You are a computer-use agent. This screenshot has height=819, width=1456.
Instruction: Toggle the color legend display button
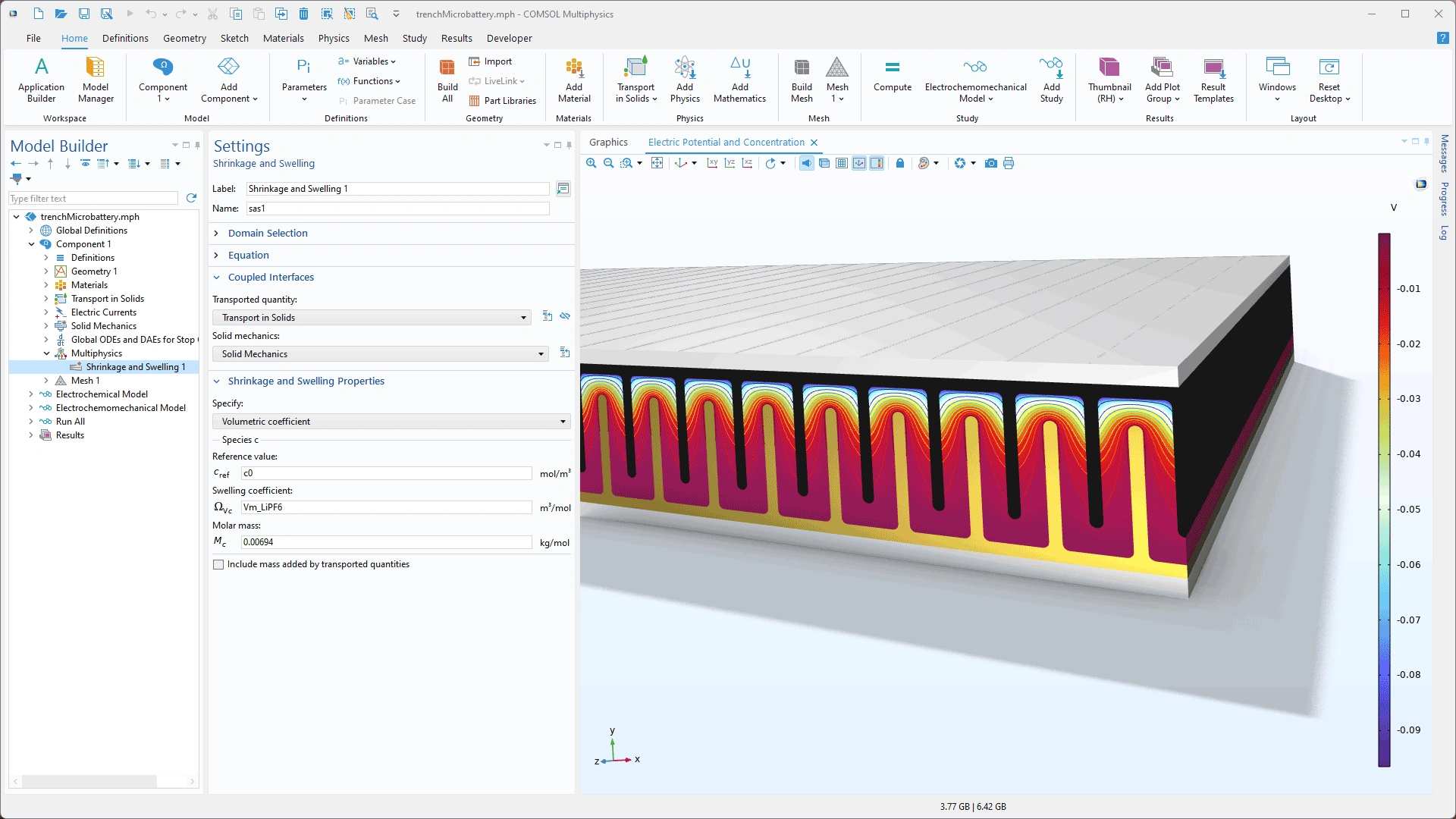(x=877, y=163)
